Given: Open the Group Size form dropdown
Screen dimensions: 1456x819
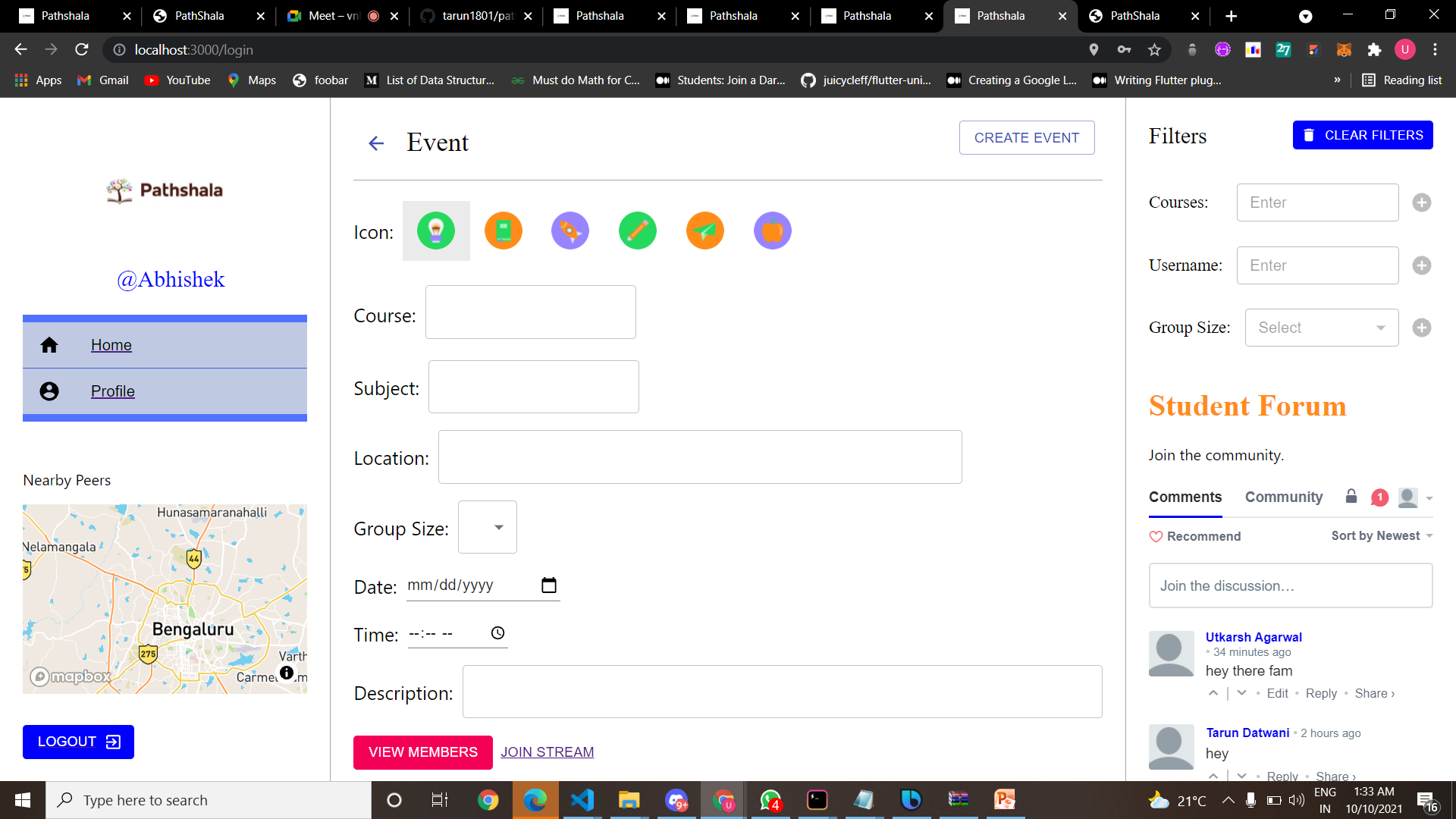Looking at the screenshot, I should tap(488, 527).
